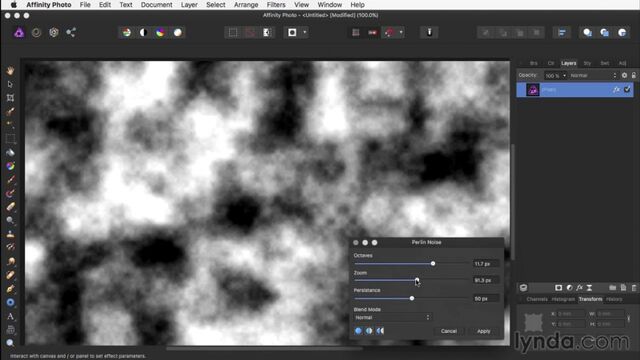Switch to the Develop persona icon

point(53,33)
